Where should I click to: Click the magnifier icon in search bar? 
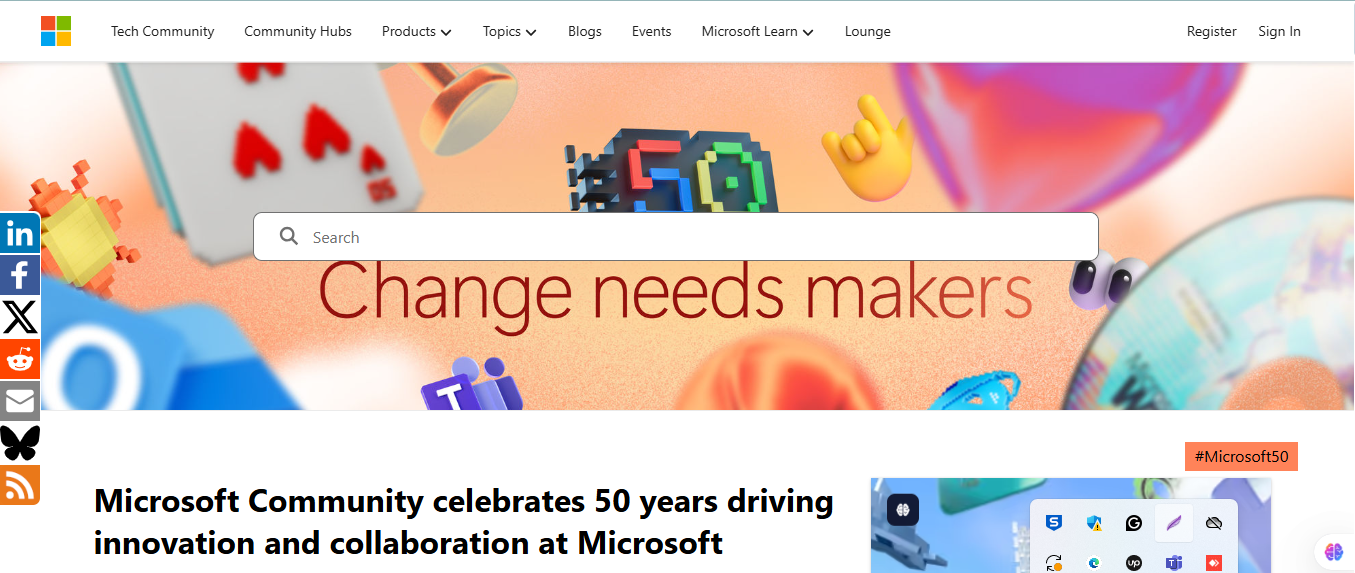(289, 236)
